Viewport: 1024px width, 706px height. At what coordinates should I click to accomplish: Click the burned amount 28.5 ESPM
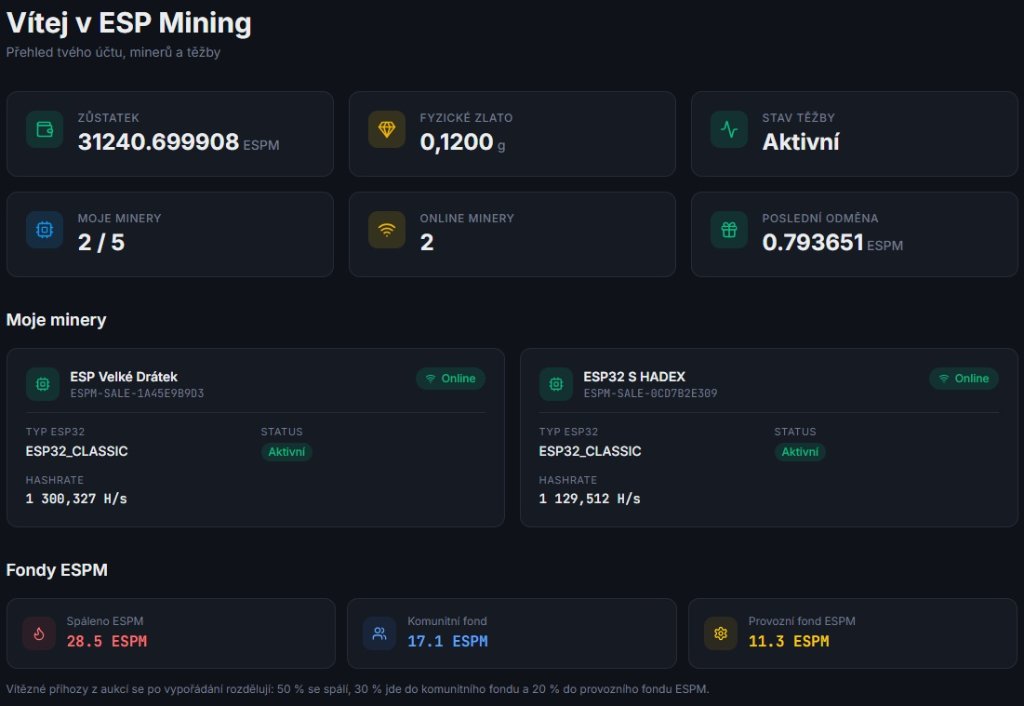point(107,641)
